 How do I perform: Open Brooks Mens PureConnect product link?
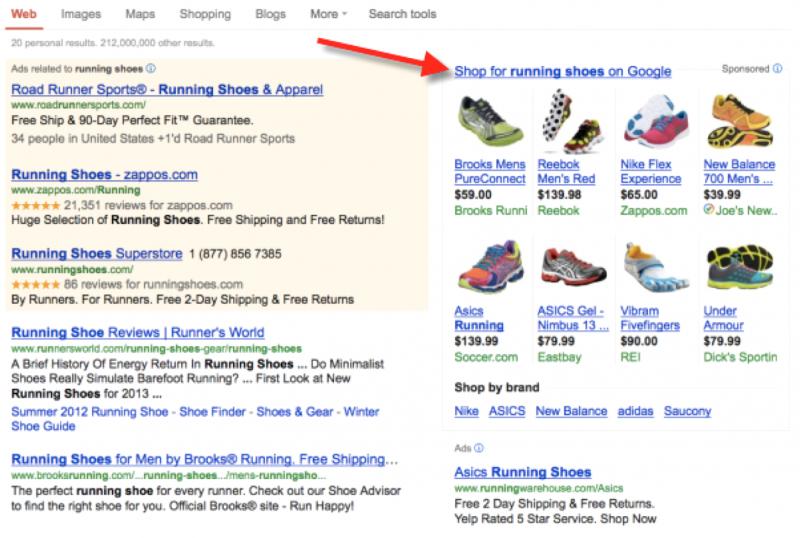click(x=490, y=172)
